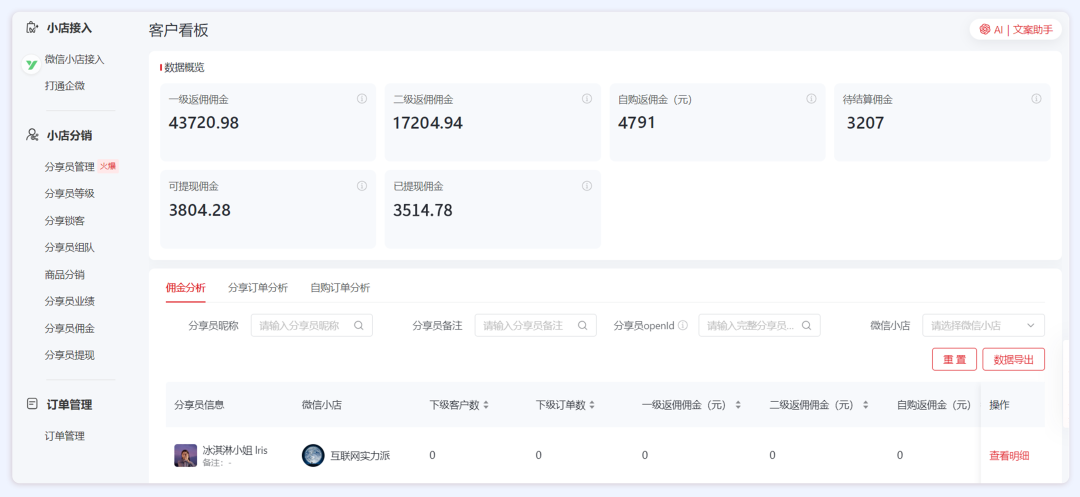
Task: Click the value 3514.78
Action: (423, 210)
